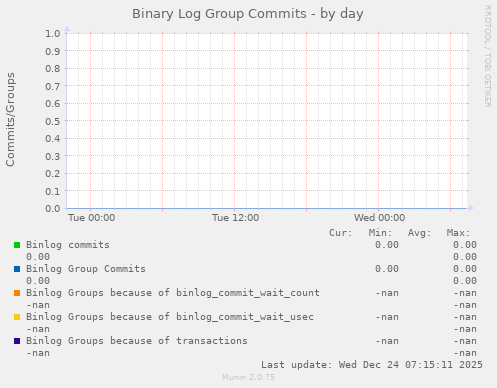This screenshot has width=497, height=388.
Task: Click the Cur: column header
Action: pos(341,233)
